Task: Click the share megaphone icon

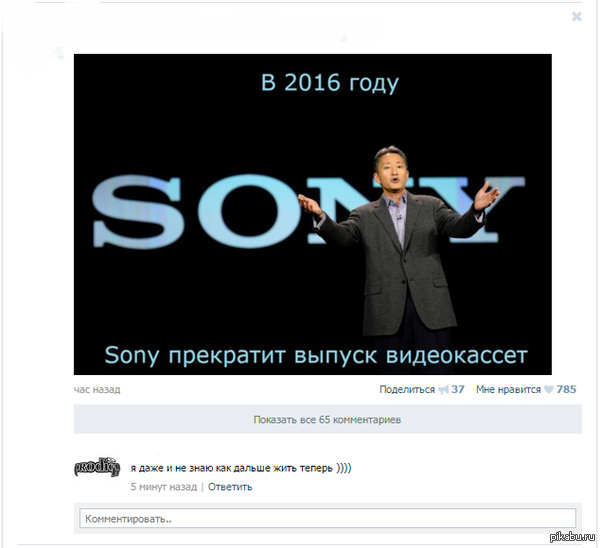Action: pos(443,390)
